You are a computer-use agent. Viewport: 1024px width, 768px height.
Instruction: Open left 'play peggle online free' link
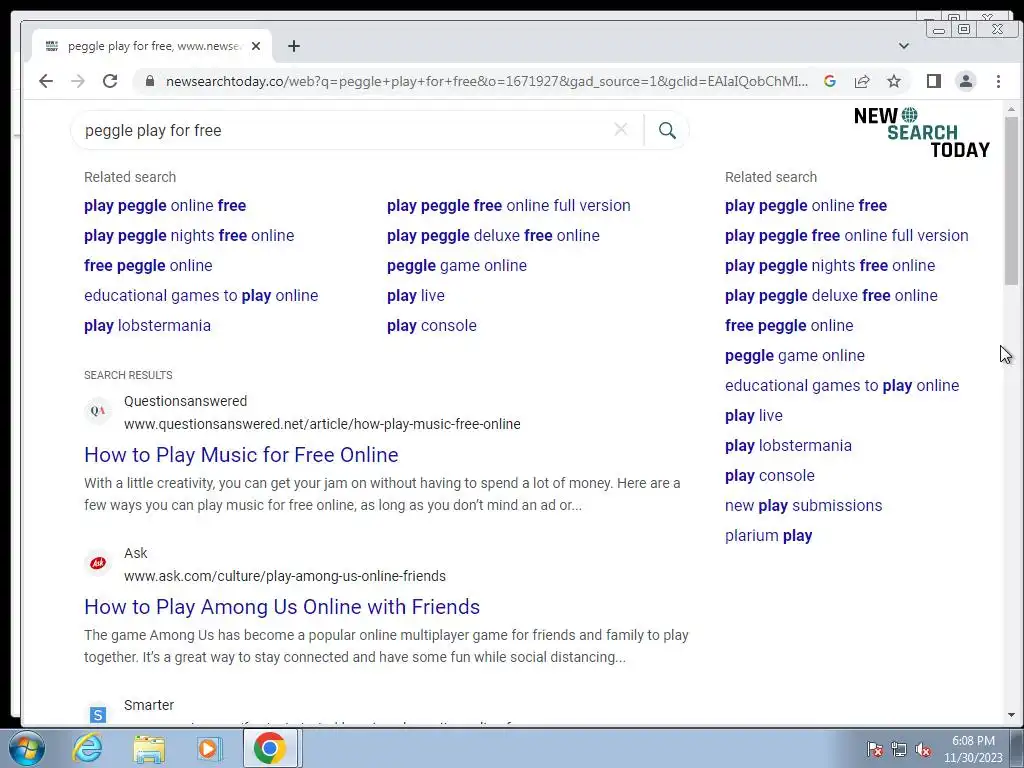[x=165, y=205]
